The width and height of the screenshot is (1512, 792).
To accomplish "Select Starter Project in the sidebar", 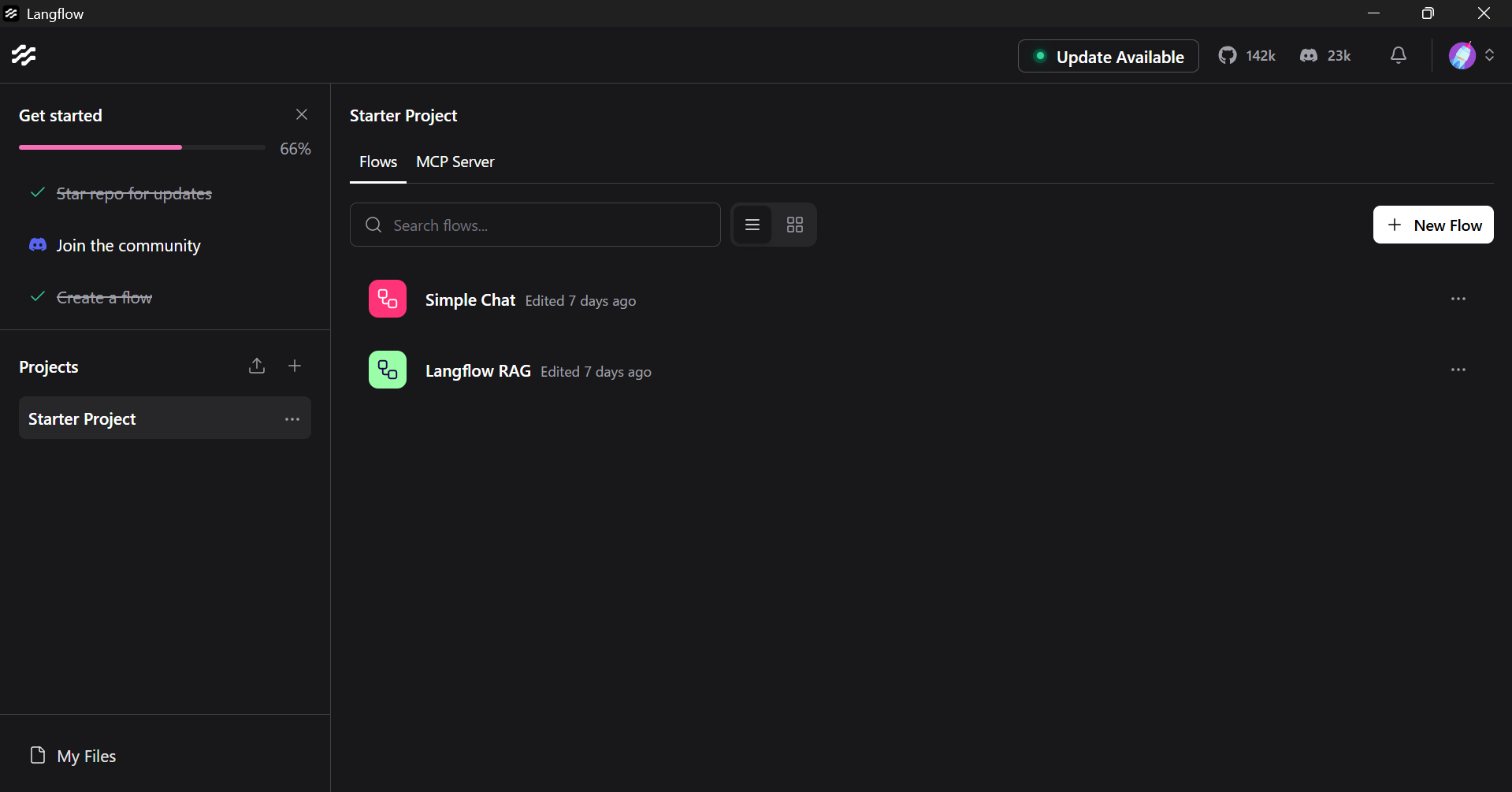I will tap(165, 418).
